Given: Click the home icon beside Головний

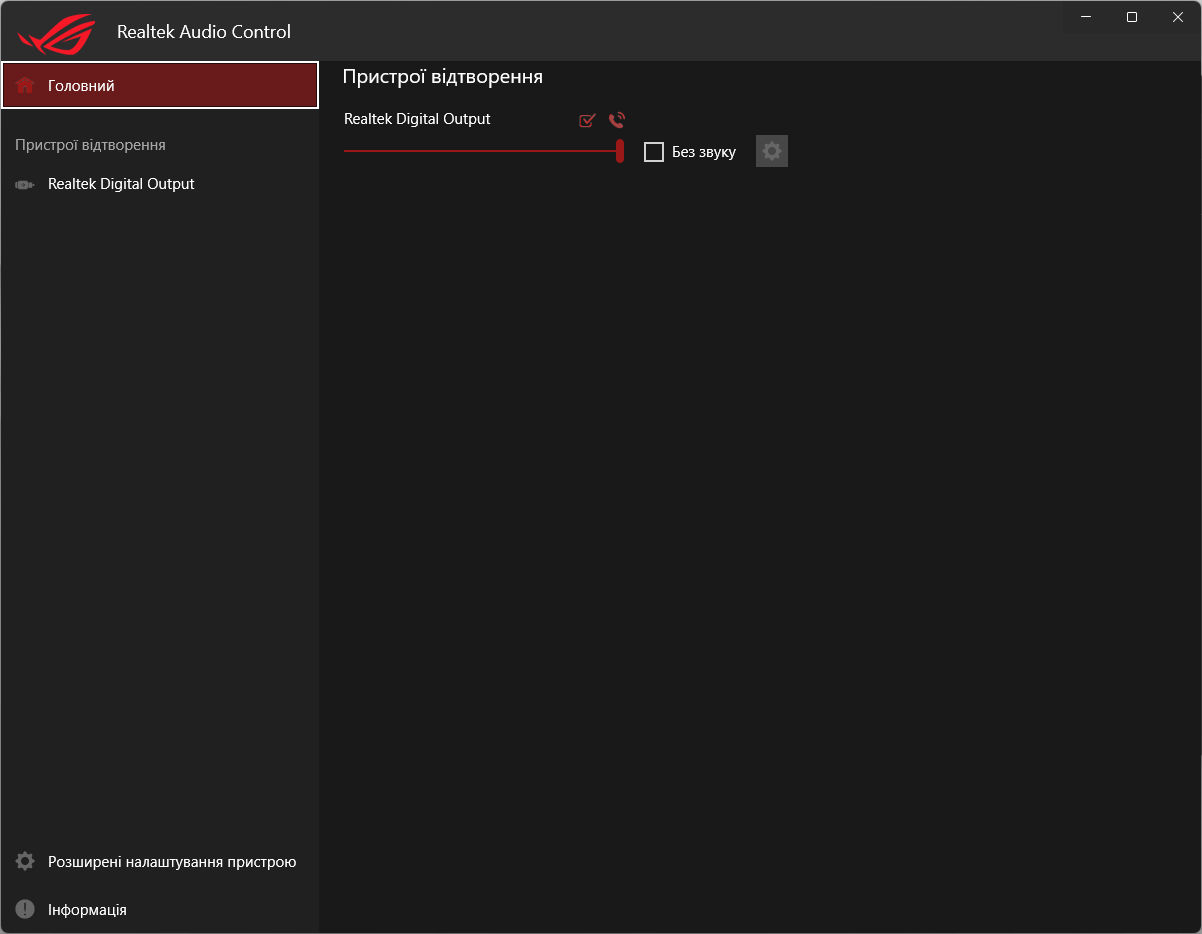Looking at the screenshot, I should tap(25, 85).
